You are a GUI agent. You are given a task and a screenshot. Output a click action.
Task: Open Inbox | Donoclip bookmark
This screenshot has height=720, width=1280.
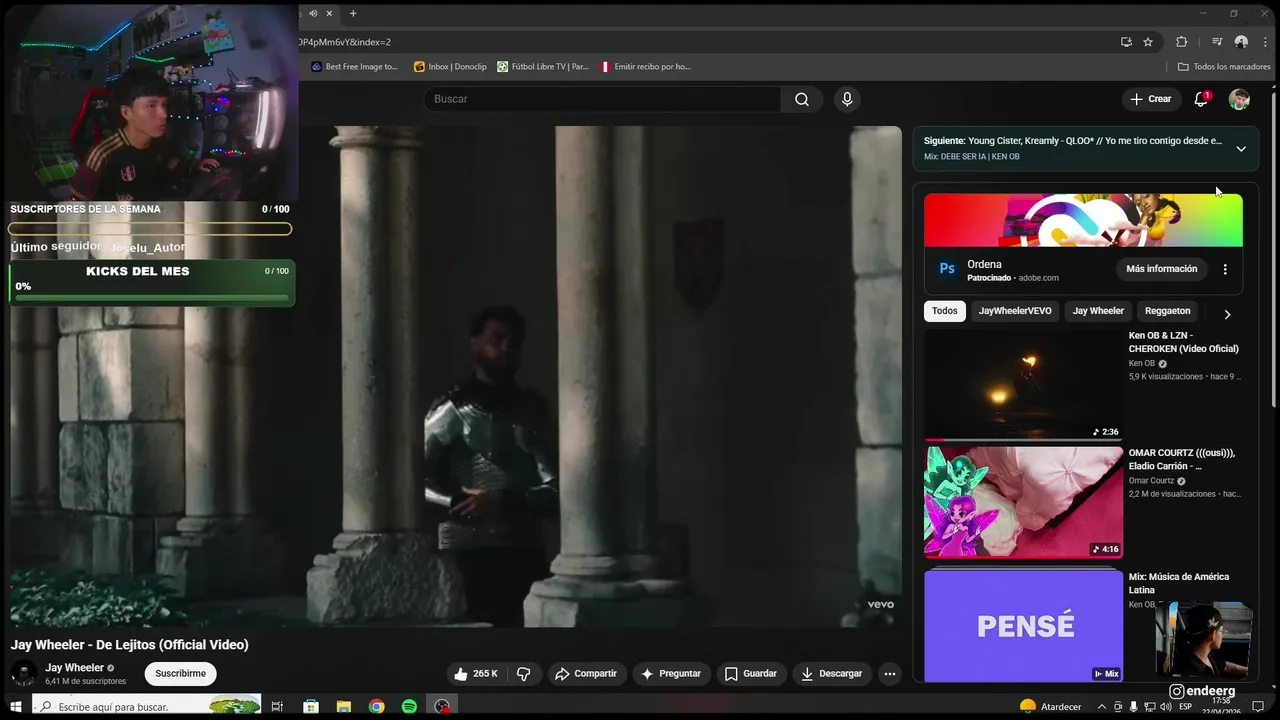pyautogui.click(x=450, y=67)
